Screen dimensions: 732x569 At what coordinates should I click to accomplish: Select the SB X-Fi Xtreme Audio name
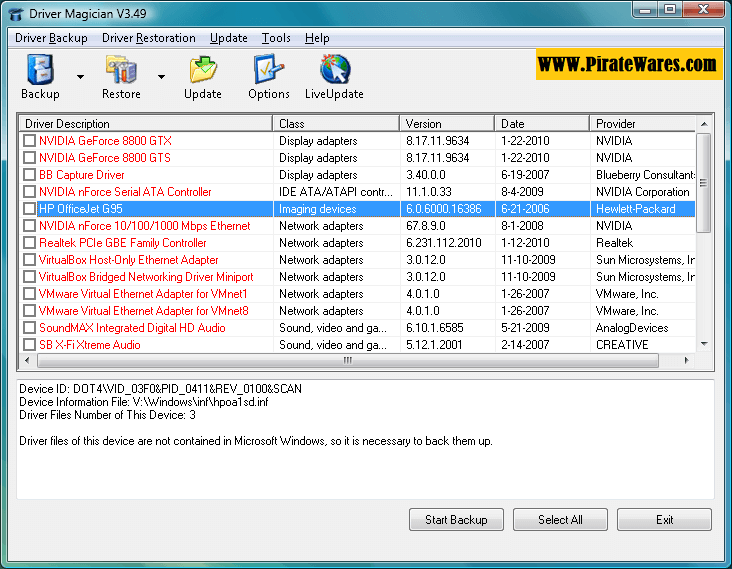point(90,345)
